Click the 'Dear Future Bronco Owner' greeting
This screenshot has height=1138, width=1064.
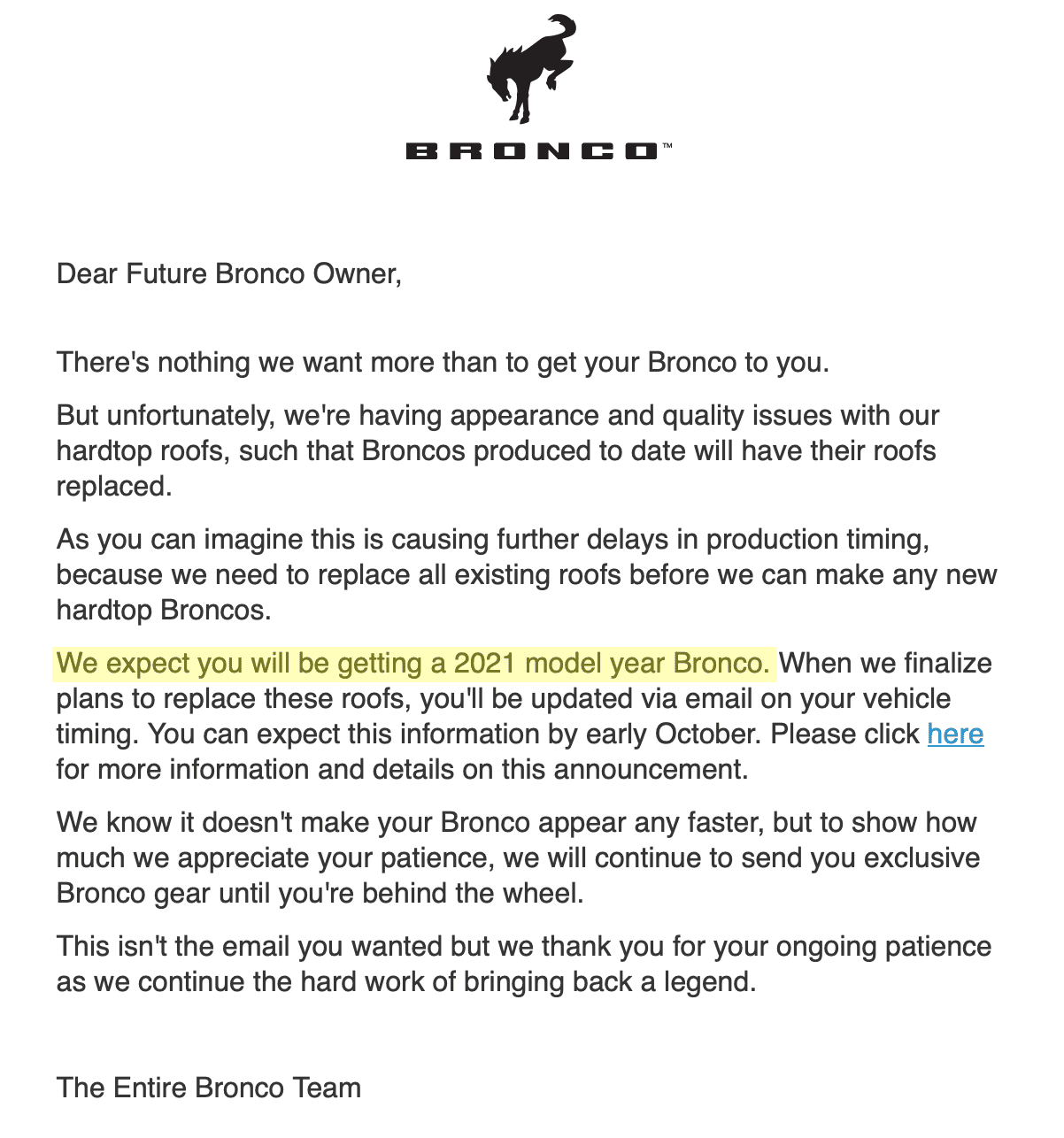click(229, 273)
